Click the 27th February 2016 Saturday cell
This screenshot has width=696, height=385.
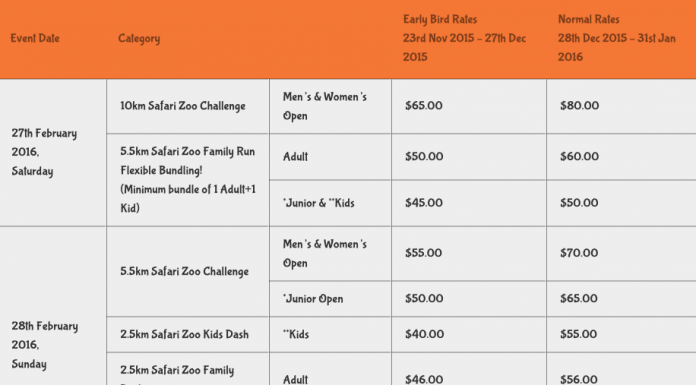53,152
